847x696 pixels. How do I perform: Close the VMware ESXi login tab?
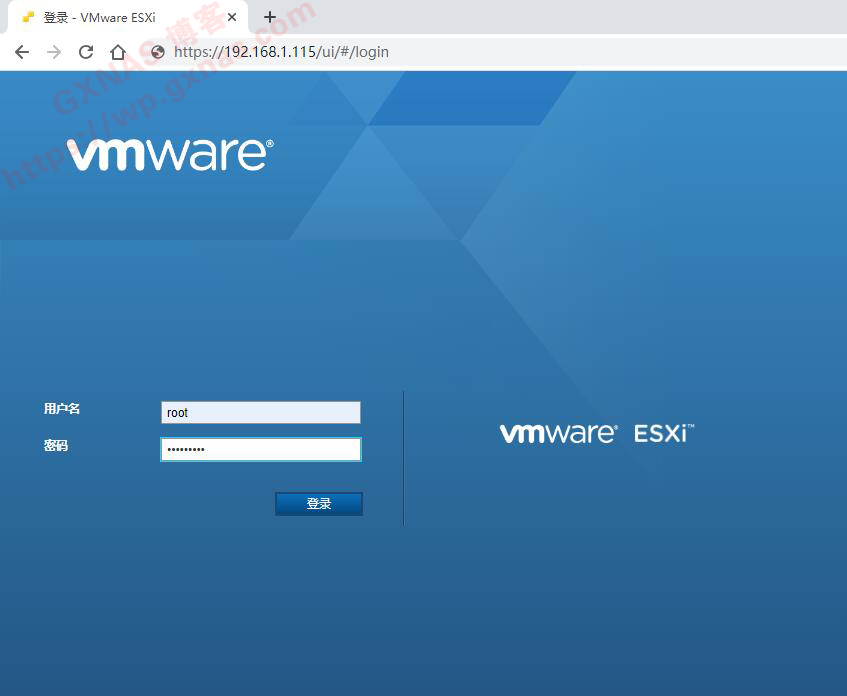232,17
